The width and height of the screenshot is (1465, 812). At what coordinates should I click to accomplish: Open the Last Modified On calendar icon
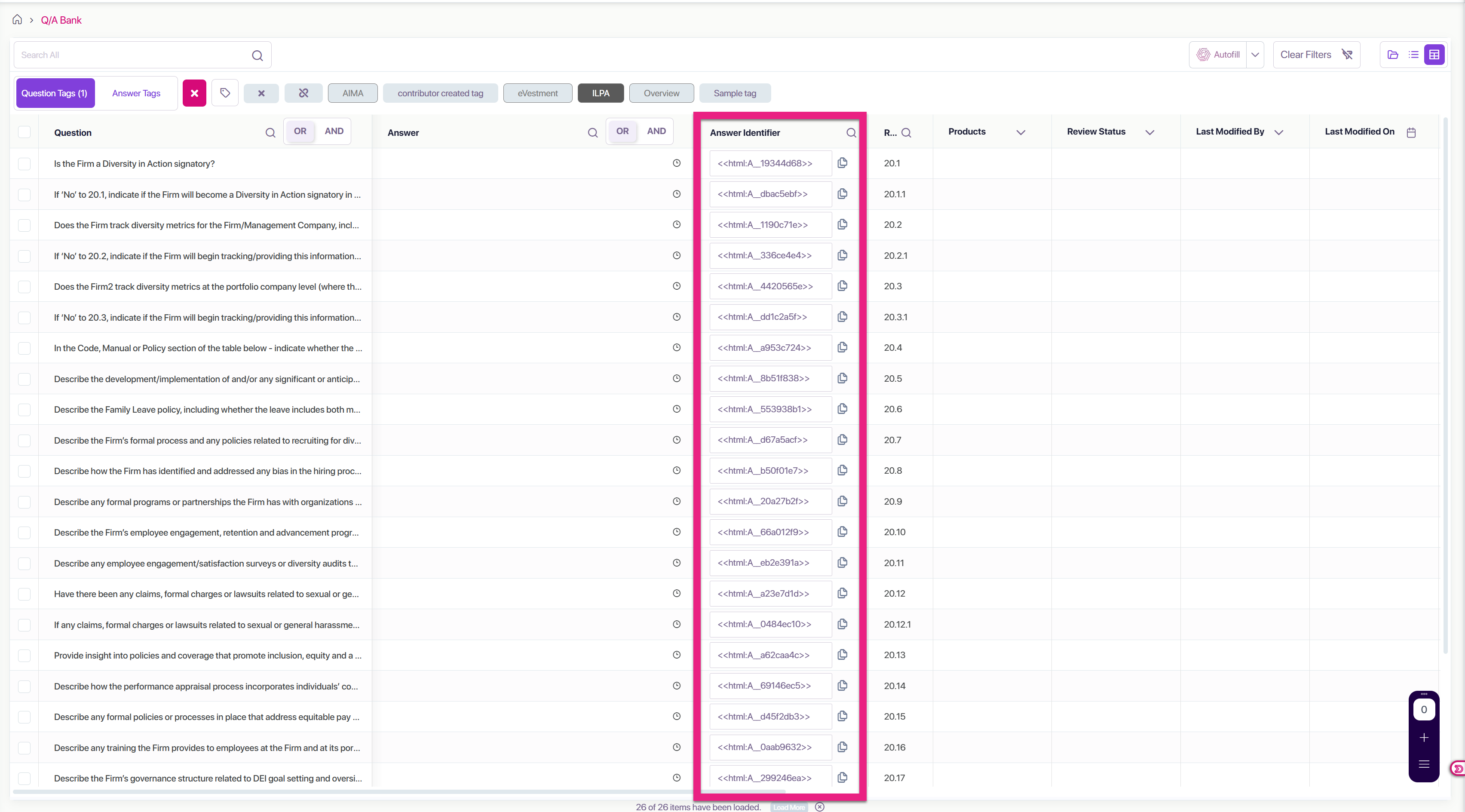[1411, 132]
